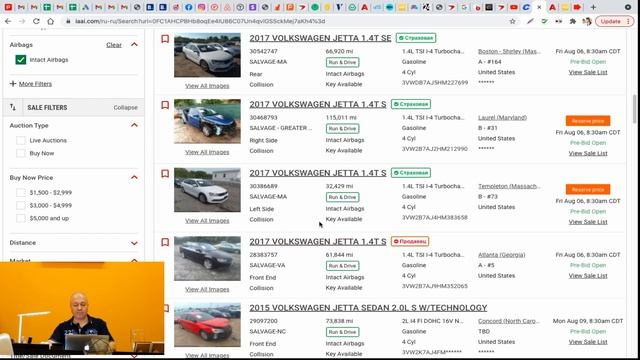640x360 pixels.
Task: Click the address bar URL field
Action: point(286,21)
